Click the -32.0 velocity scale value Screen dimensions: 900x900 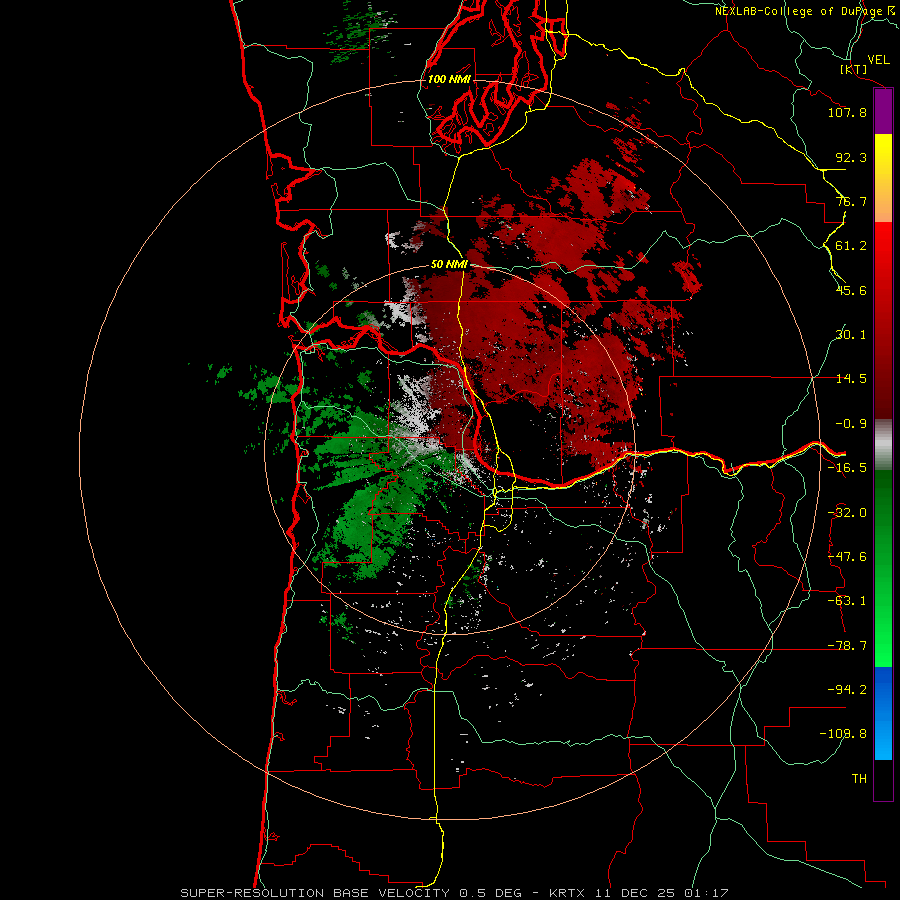click(847, 513)
